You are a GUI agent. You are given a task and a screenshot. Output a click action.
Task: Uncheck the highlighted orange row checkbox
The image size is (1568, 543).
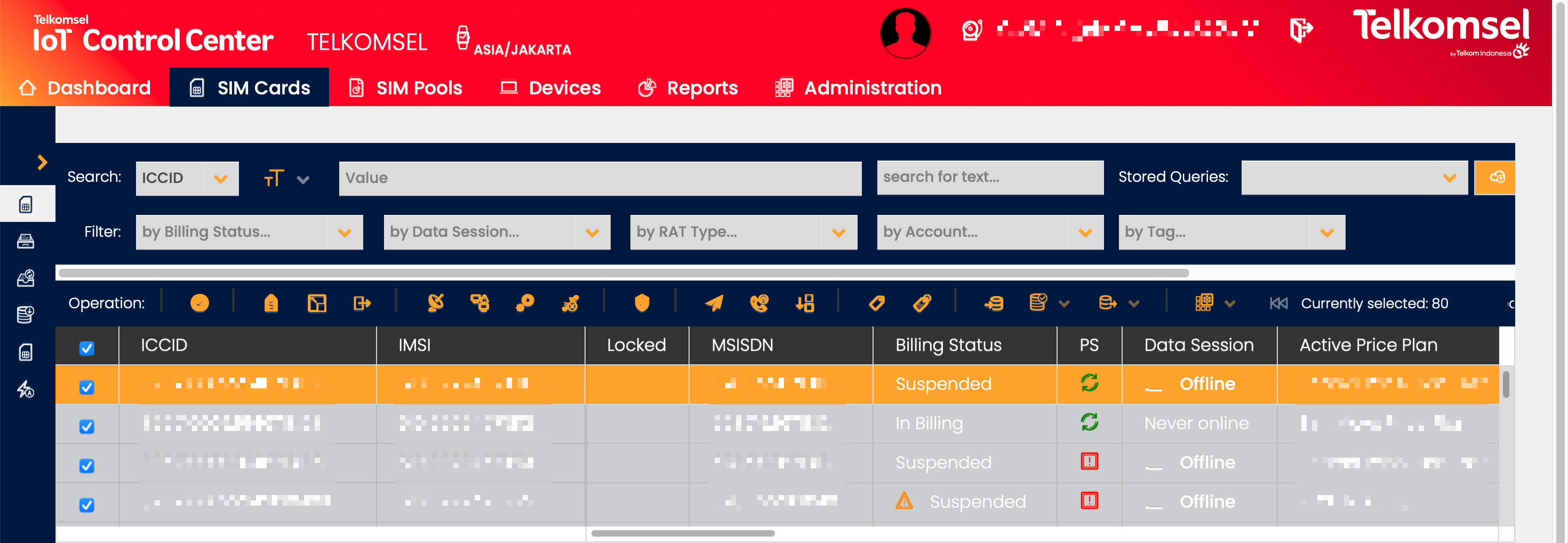87,387
